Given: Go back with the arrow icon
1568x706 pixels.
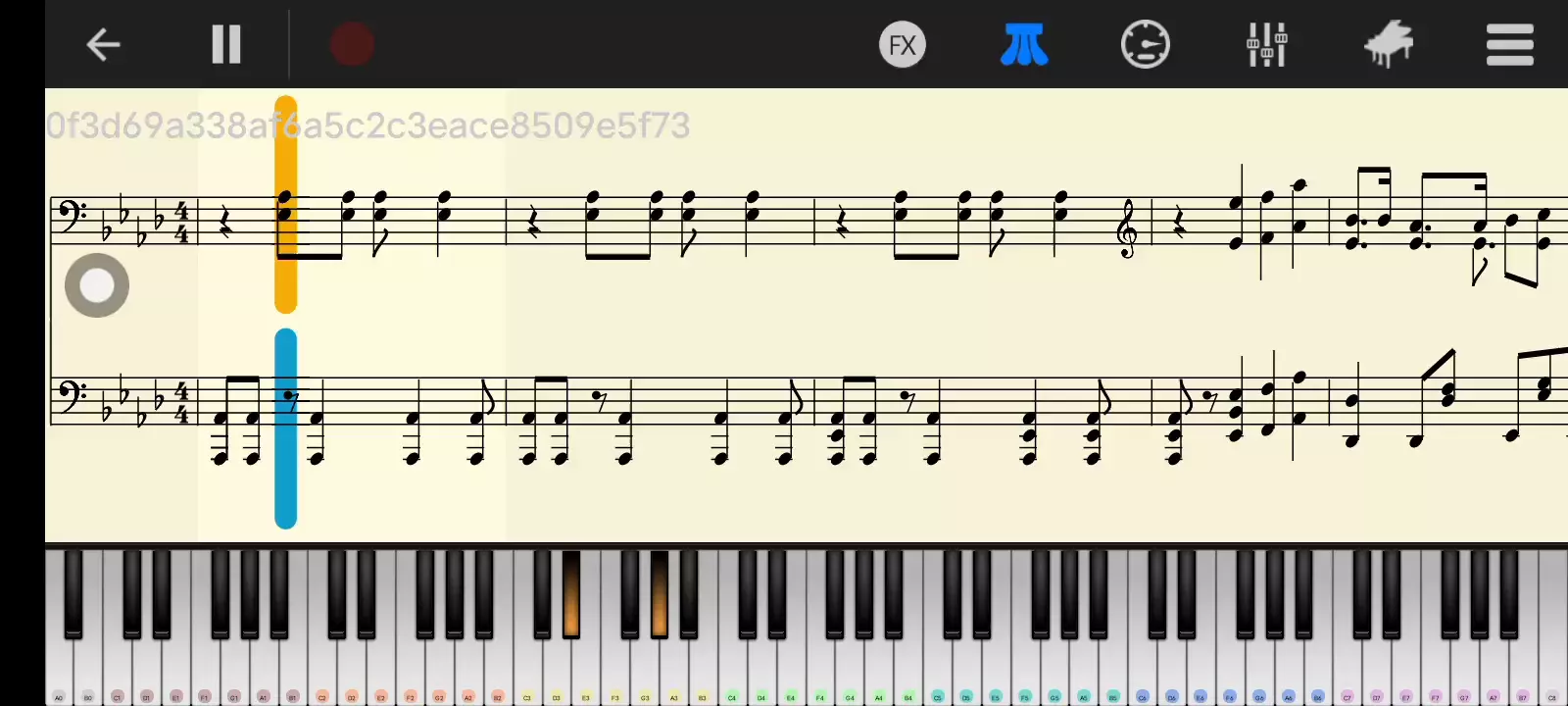Looking at the screenshot, I should [103, 44].
